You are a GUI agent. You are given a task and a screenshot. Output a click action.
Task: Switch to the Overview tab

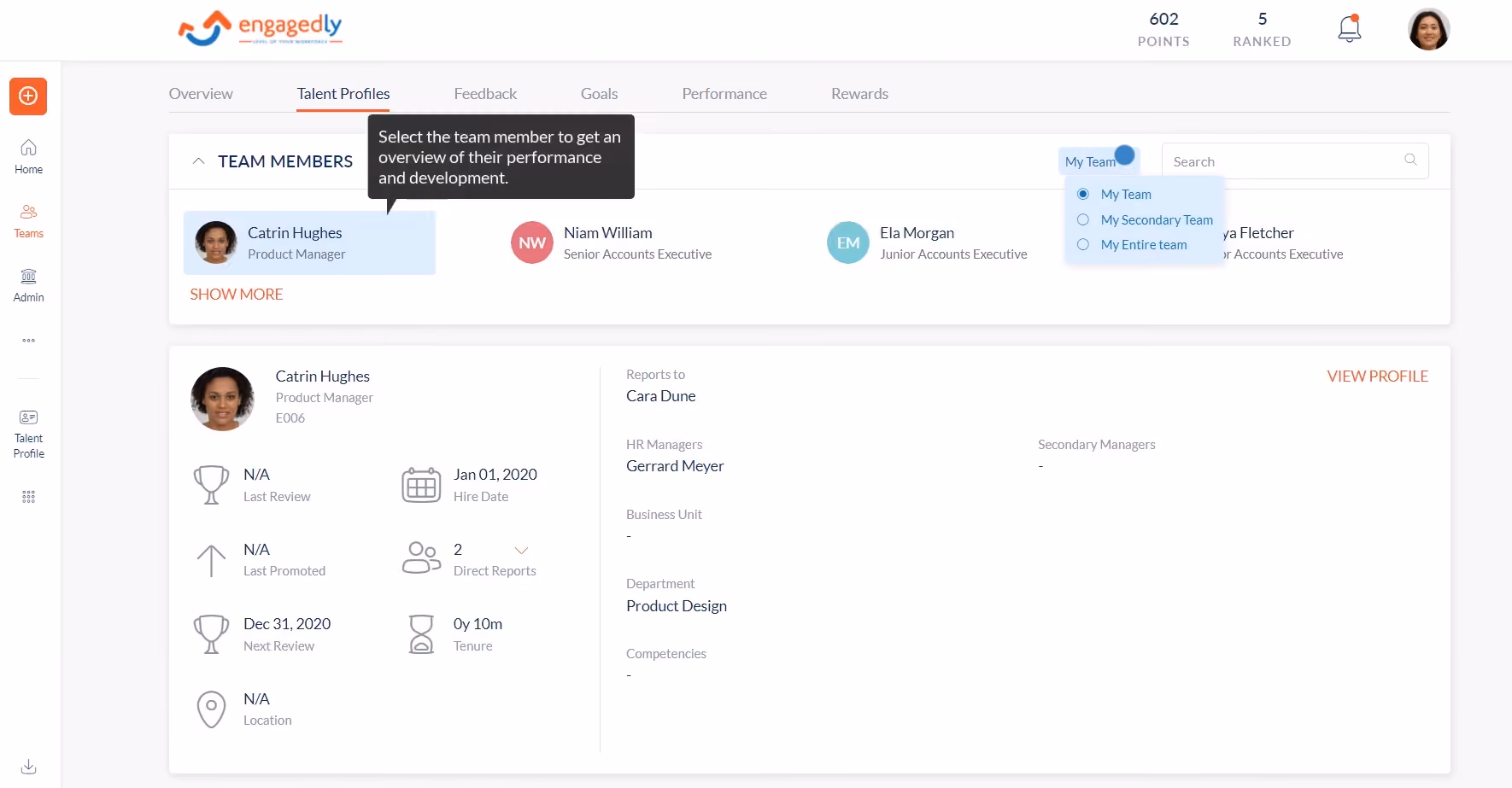point(201,94)
